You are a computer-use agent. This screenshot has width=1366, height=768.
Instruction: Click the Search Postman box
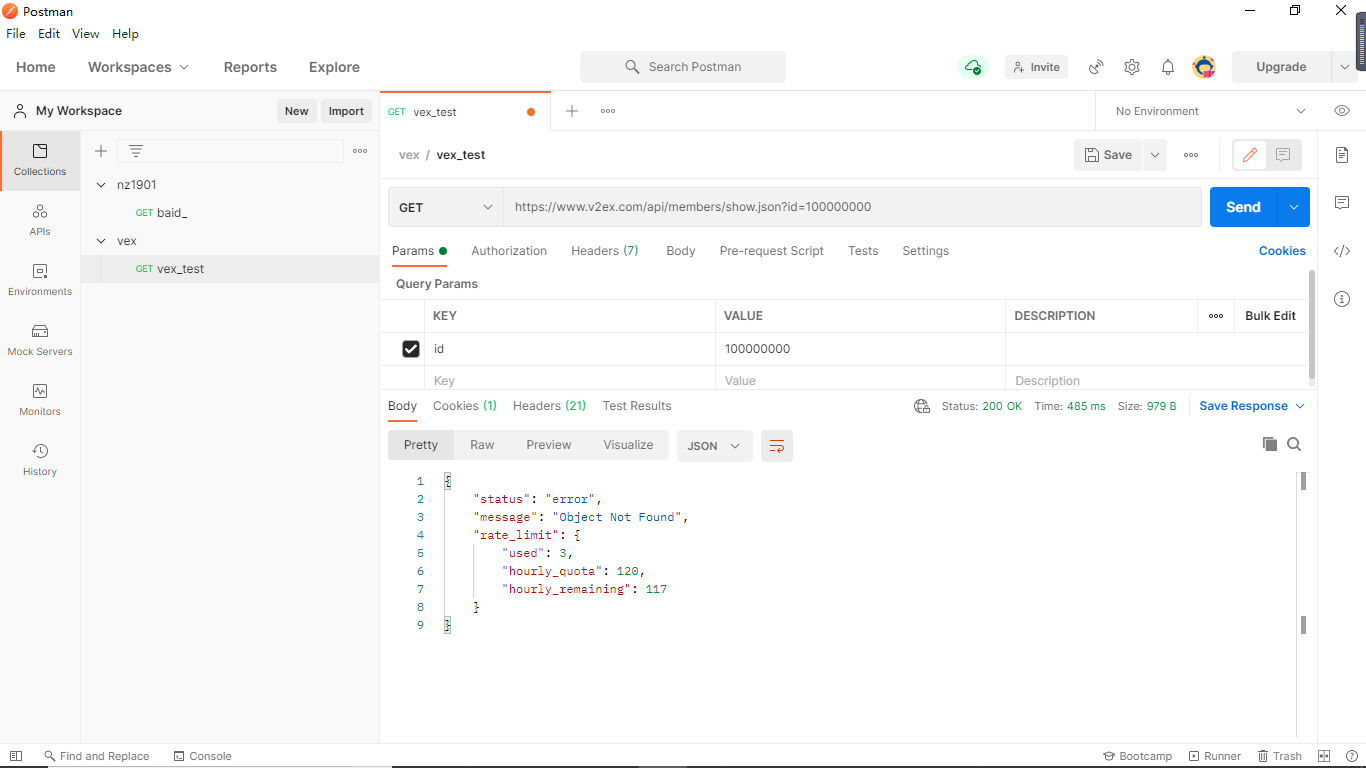pos(683,67)
